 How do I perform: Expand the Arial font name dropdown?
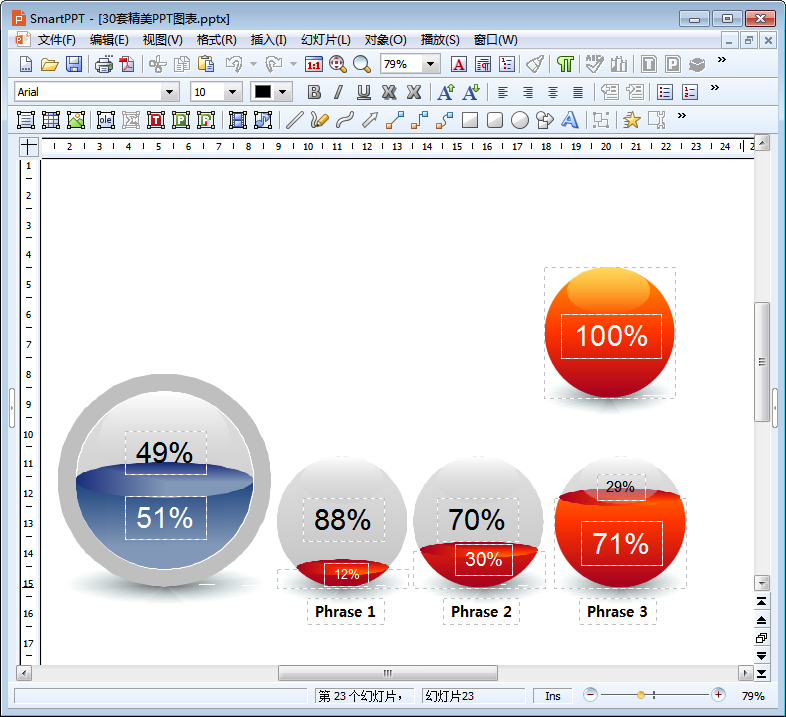click(x=169, y=92)
